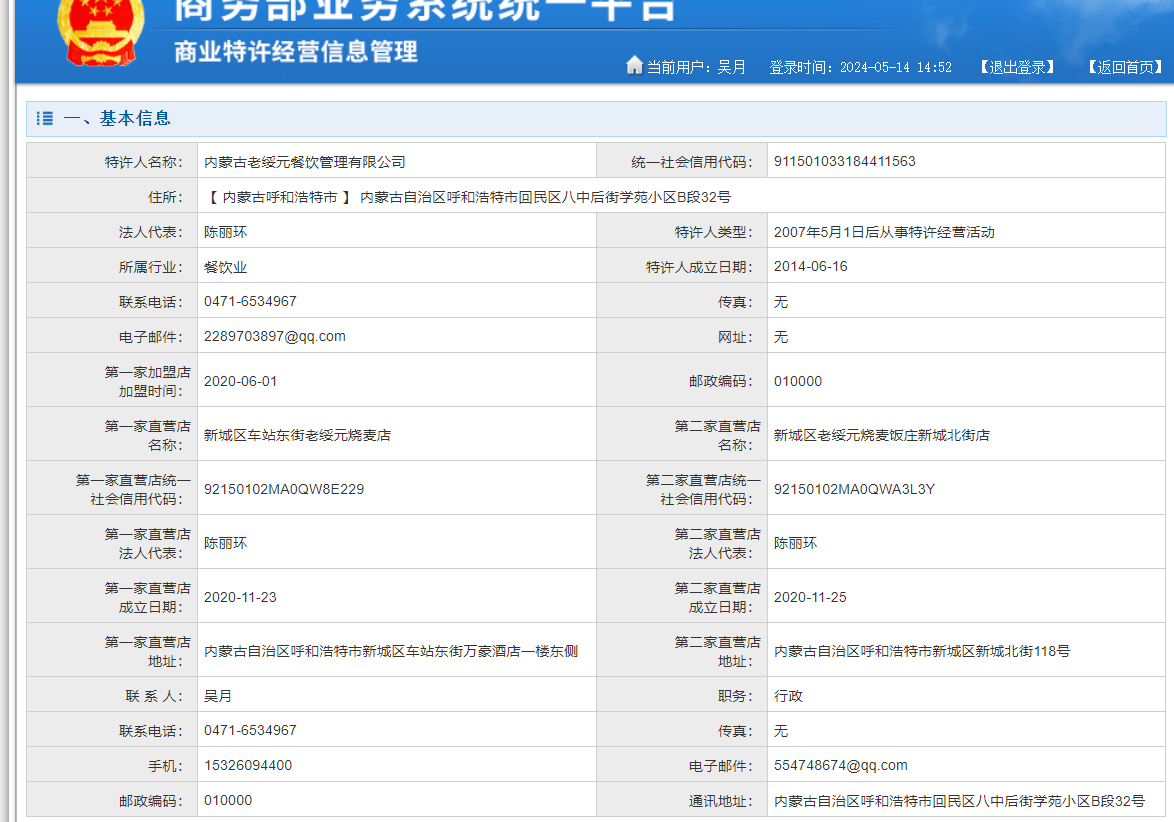Click the contact email 554748674@qq.com
This screenshot has width=1174, height=822.
tap(841, 765)
